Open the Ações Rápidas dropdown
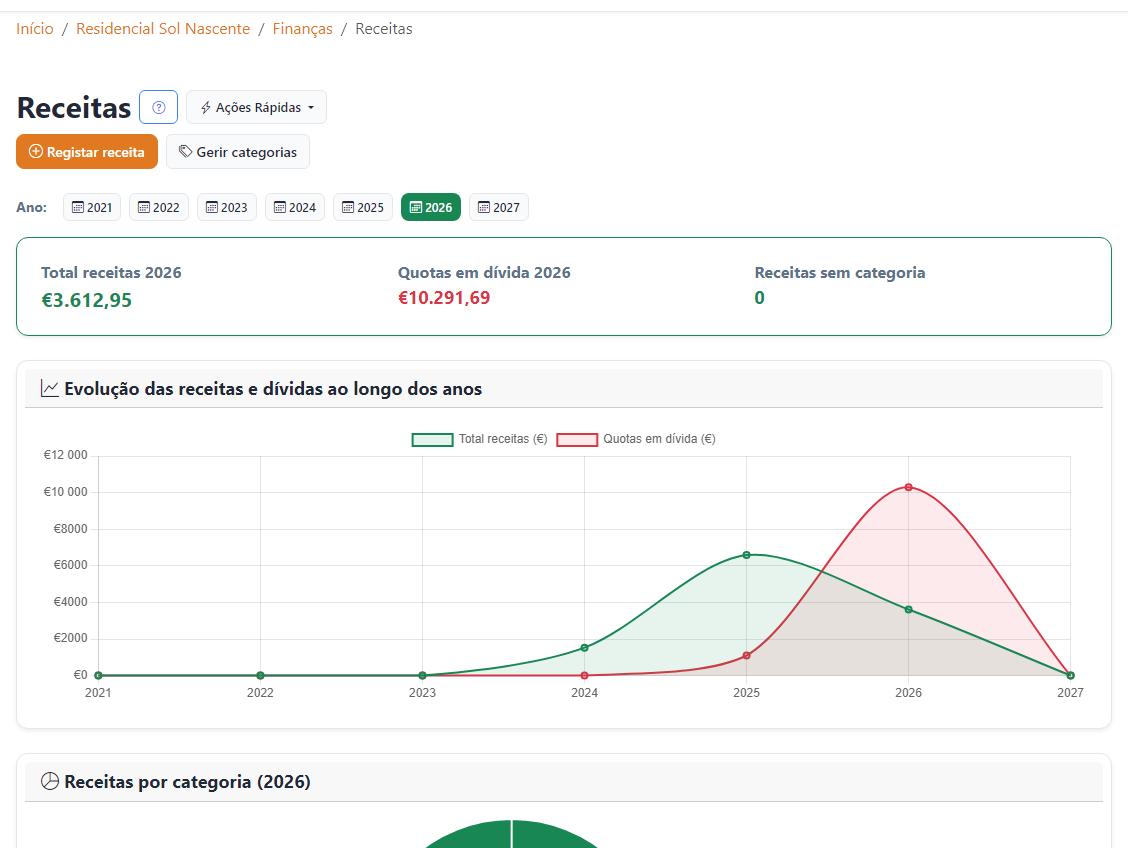 [x=256, y=107]
